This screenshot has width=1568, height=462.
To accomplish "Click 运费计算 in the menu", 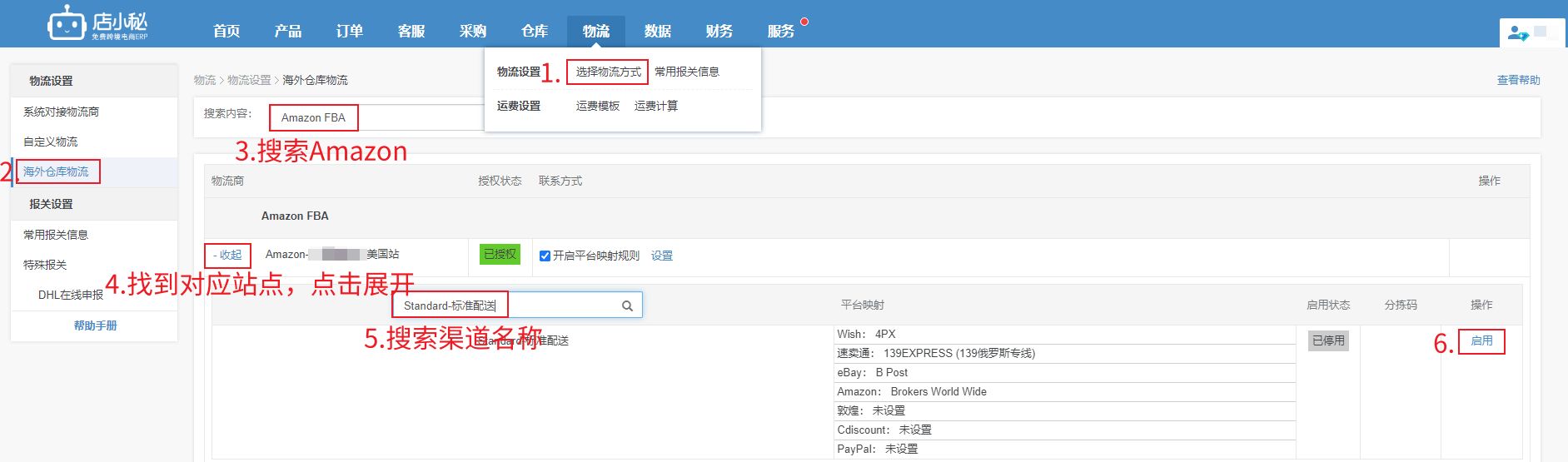I will (655, 106).
